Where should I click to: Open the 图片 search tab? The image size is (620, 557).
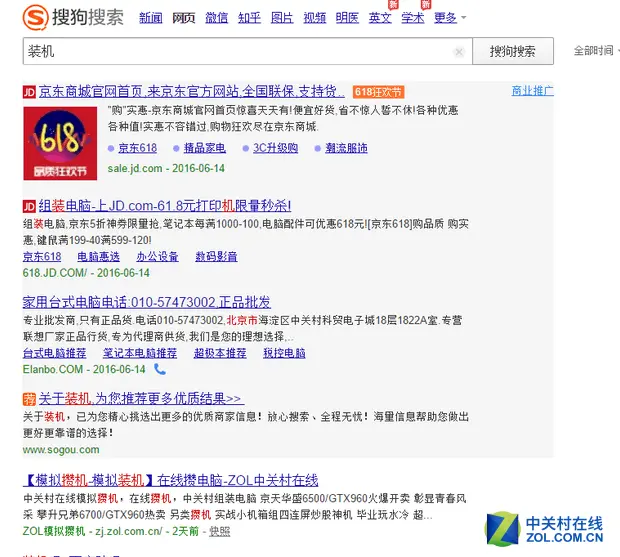(282, 18)
